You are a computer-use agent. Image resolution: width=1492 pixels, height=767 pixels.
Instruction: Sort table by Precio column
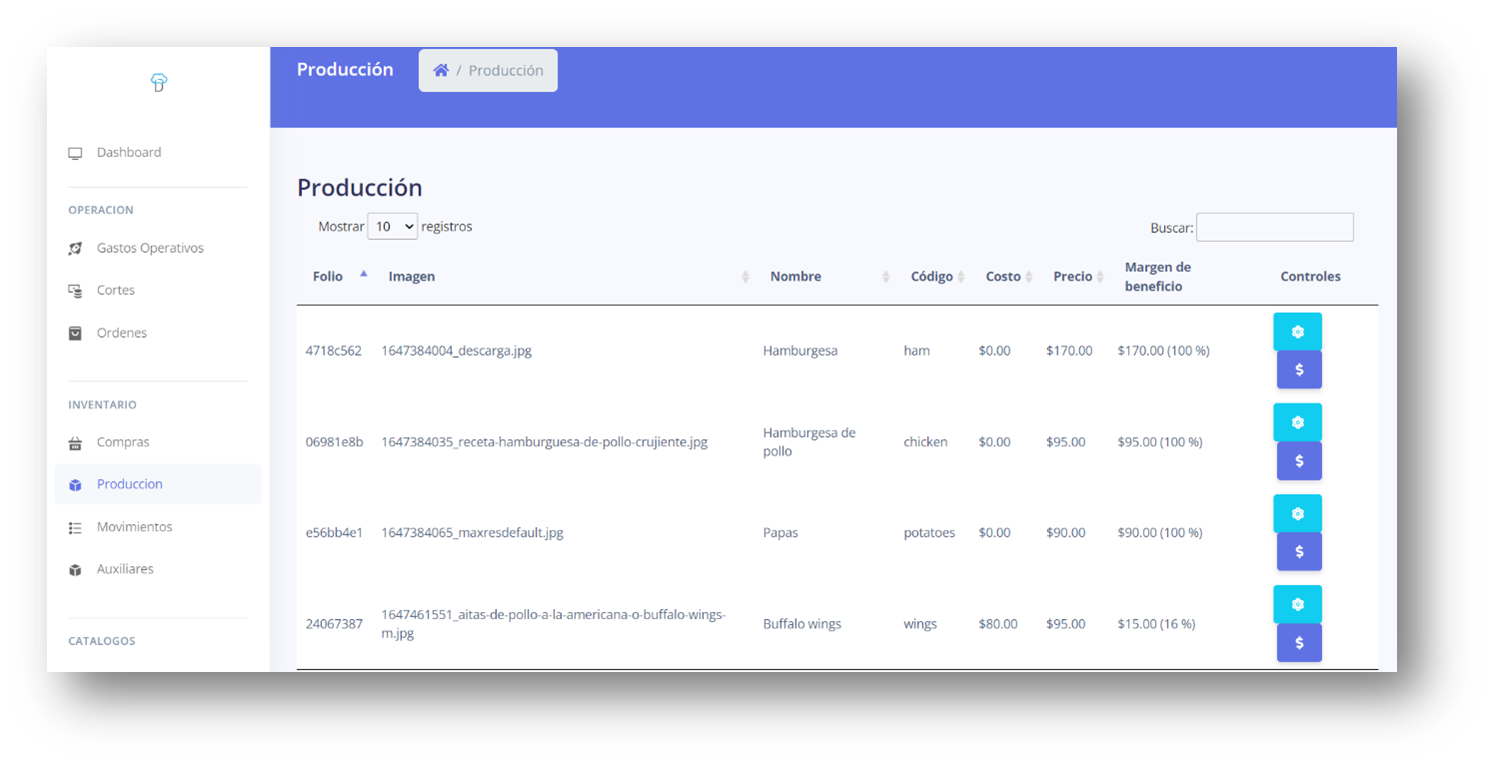click(x=1073, y=277)
